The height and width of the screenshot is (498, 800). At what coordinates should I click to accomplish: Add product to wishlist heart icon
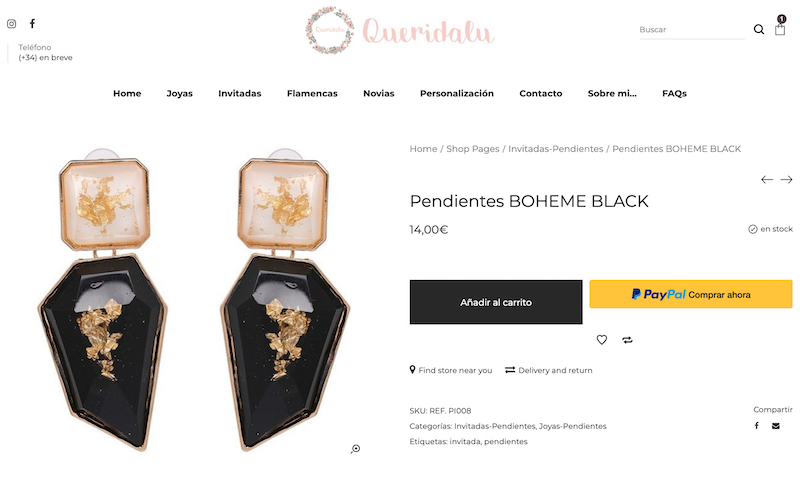[x=602, y=340]
